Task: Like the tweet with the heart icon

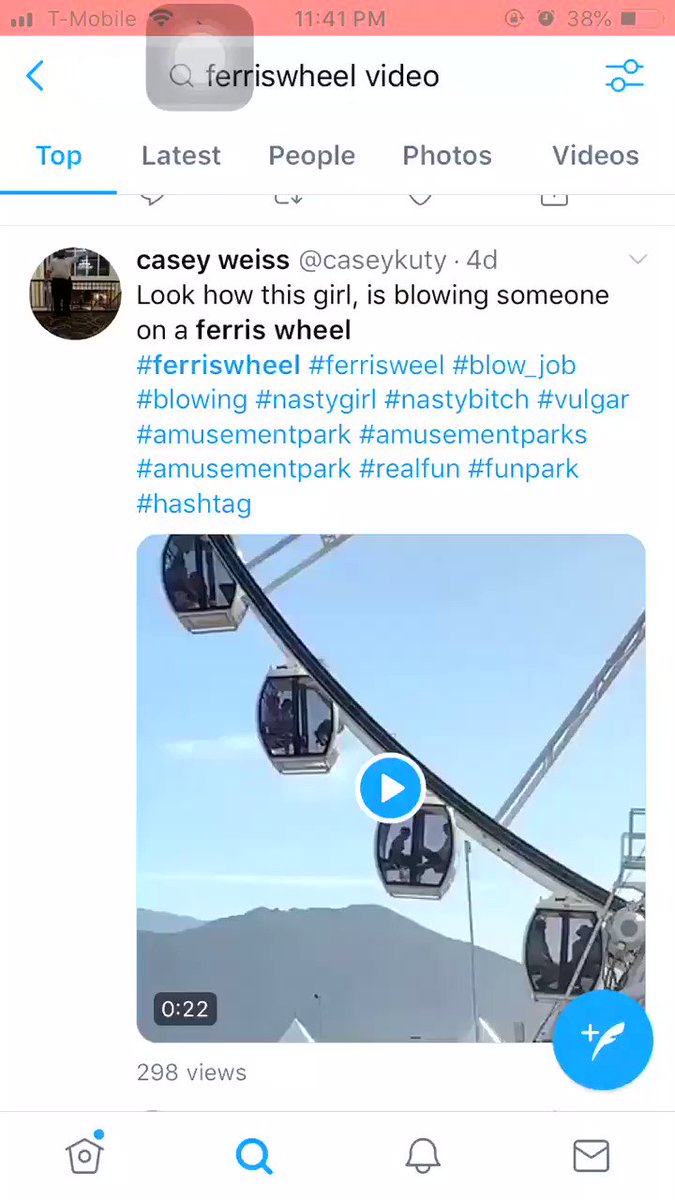Action: click(x=419, y=196)
